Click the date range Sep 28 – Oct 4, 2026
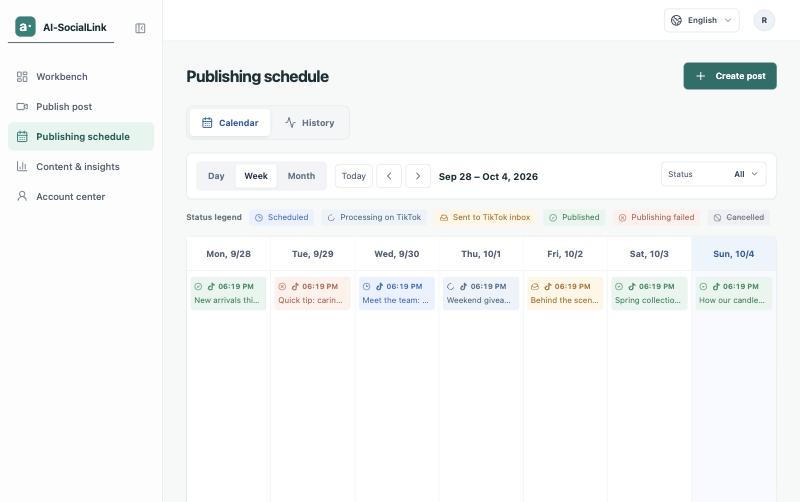800x502 pixels. coord(488,177)
